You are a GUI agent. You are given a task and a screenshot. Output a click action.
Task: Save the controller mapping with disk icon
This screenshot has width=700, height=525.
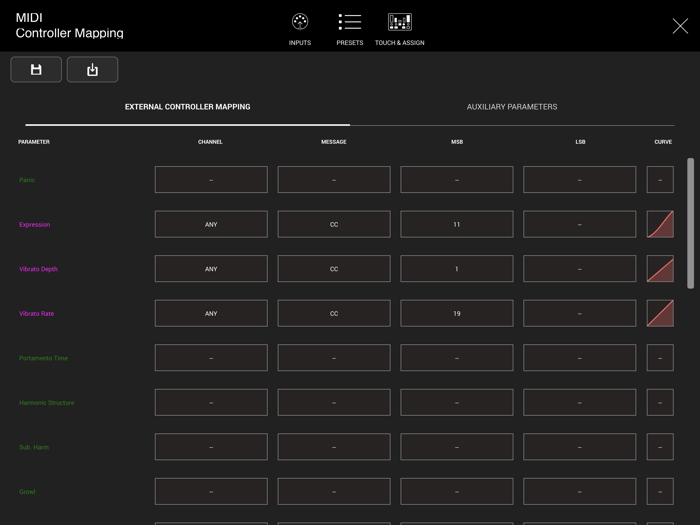coord(36,70)
